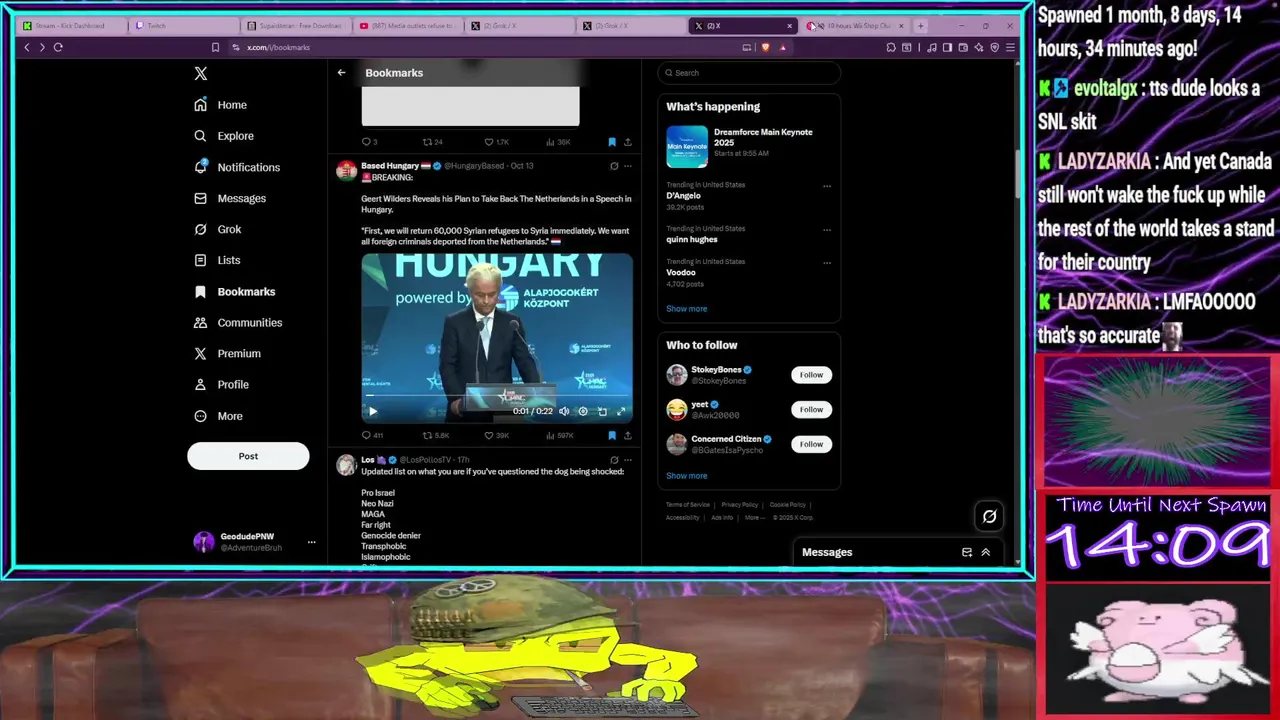Follow Concerned Citizen
This screenshot has width=1280, height=720.
point(811,444)
